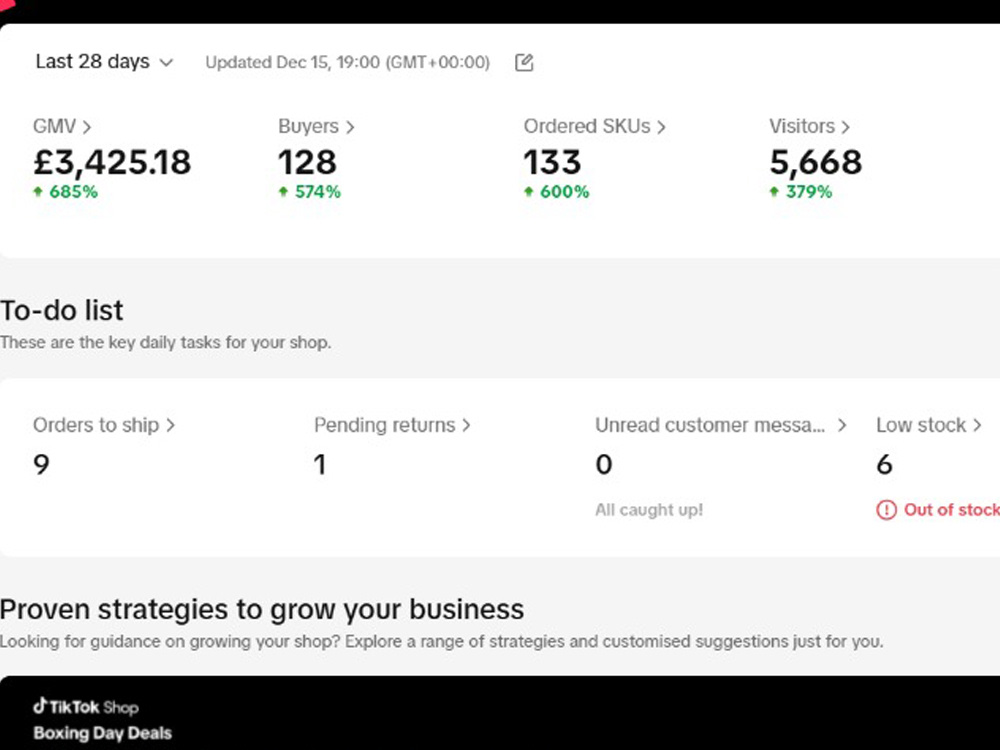
Task: Open the Orders to ship link
Action: (x=104, y=425)
